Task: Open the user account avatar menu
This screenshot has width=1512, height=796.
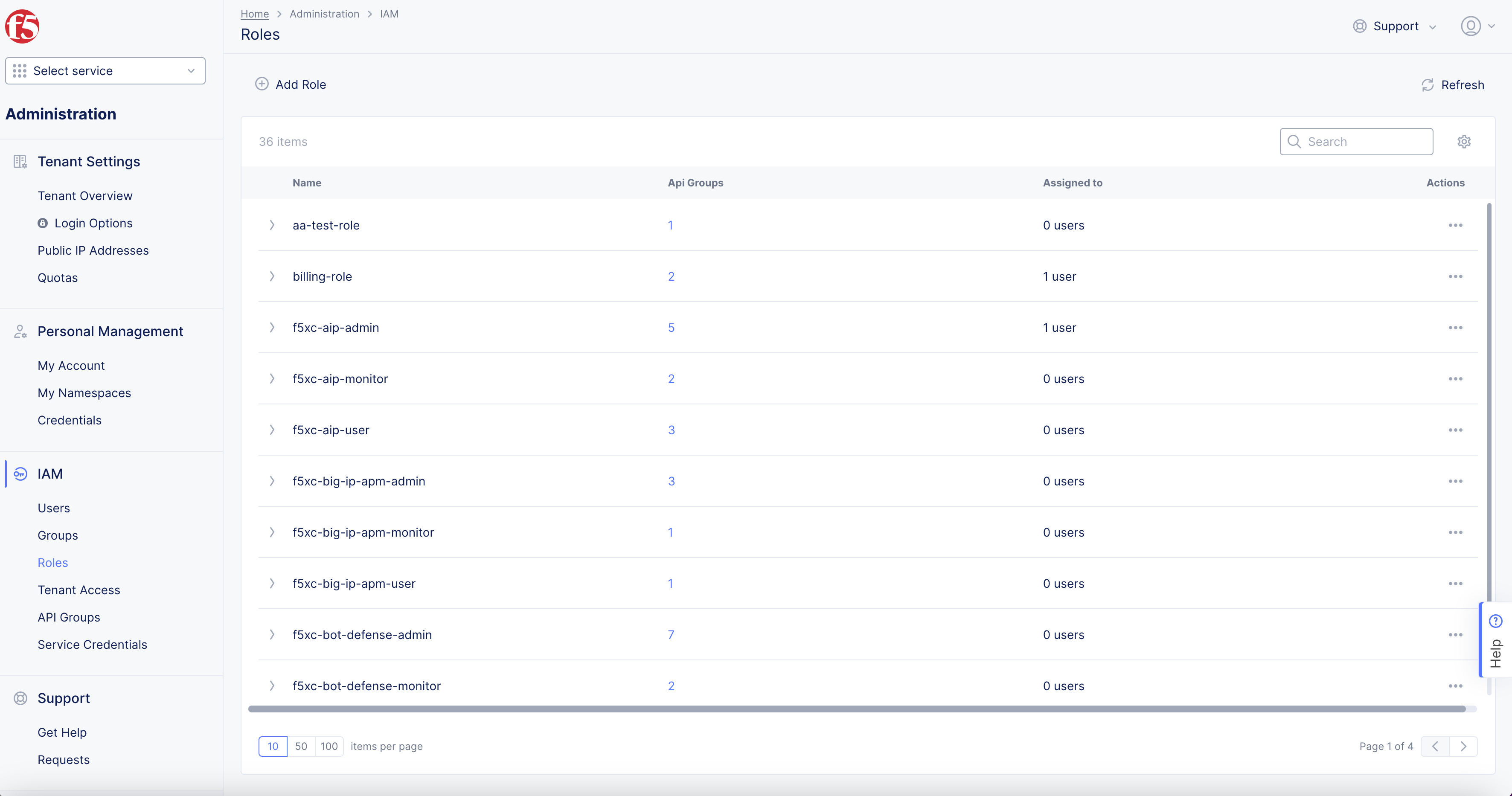Action: [x=1470, y=26]
